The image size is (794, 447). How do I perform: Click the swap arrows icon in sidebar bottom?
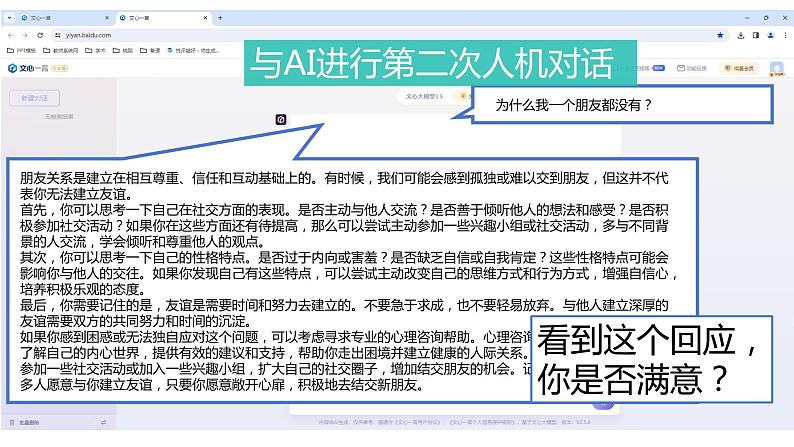click(103, 422)
